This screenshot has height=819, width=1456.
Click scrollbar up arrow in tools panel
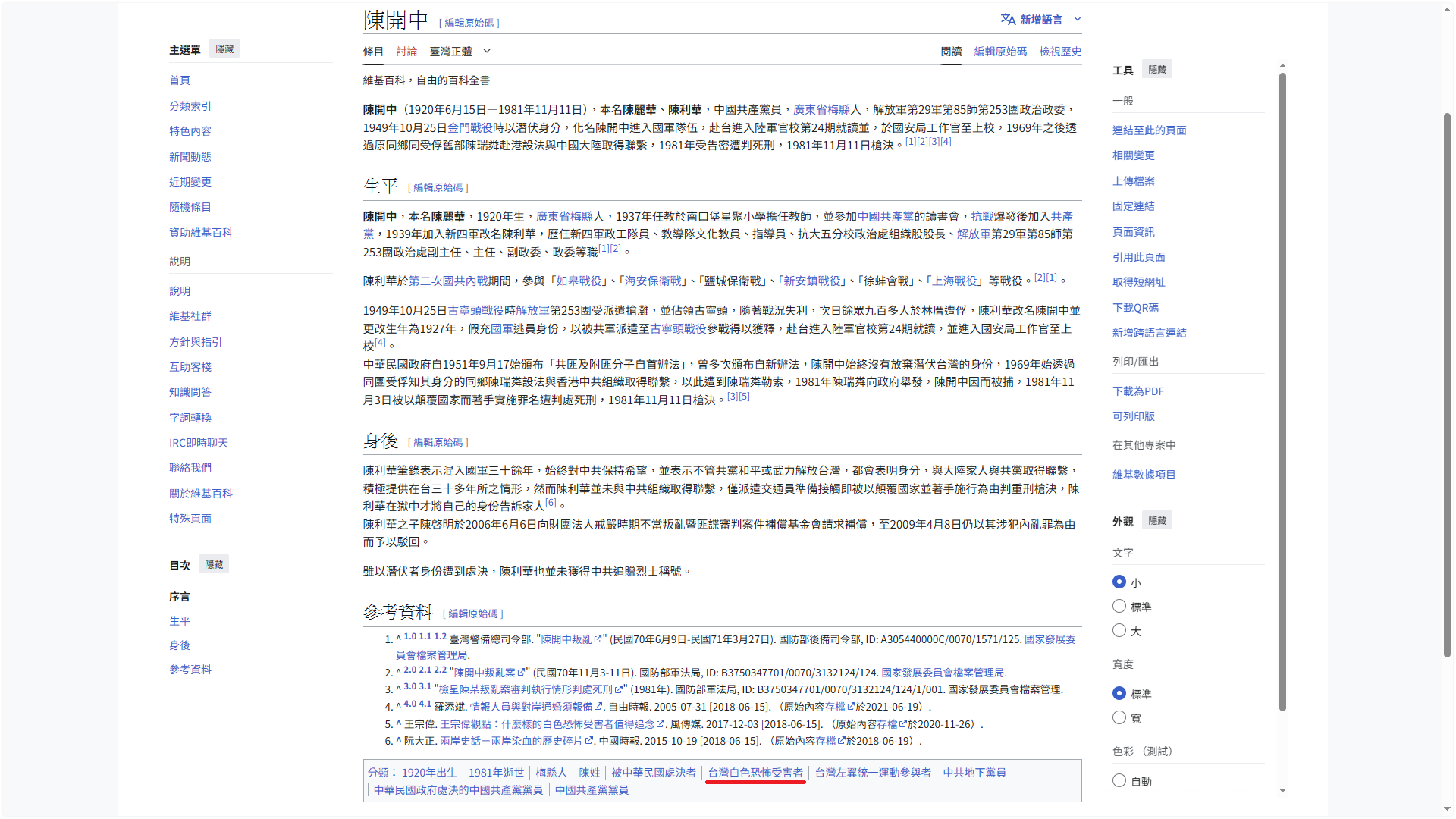[x=1282, y=66]
